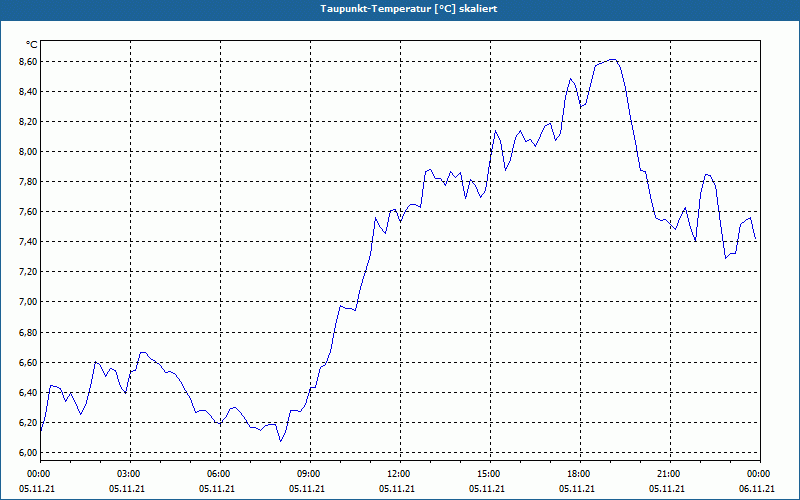Click the y-axis value '6,00'

[29, 453]
